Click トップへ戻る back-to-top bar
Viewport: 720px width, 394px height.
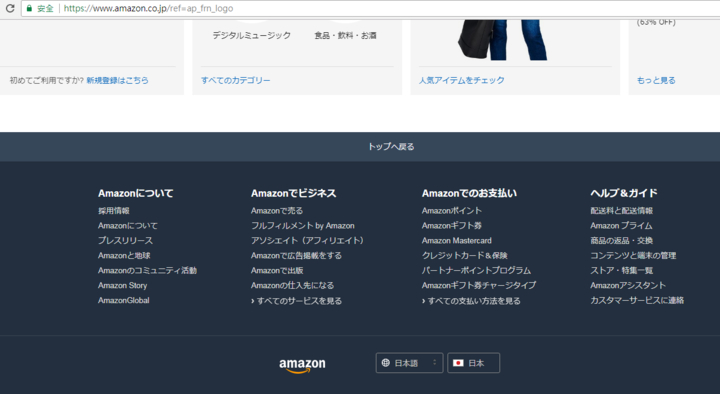pyautogui.click(x=360, y=146)
